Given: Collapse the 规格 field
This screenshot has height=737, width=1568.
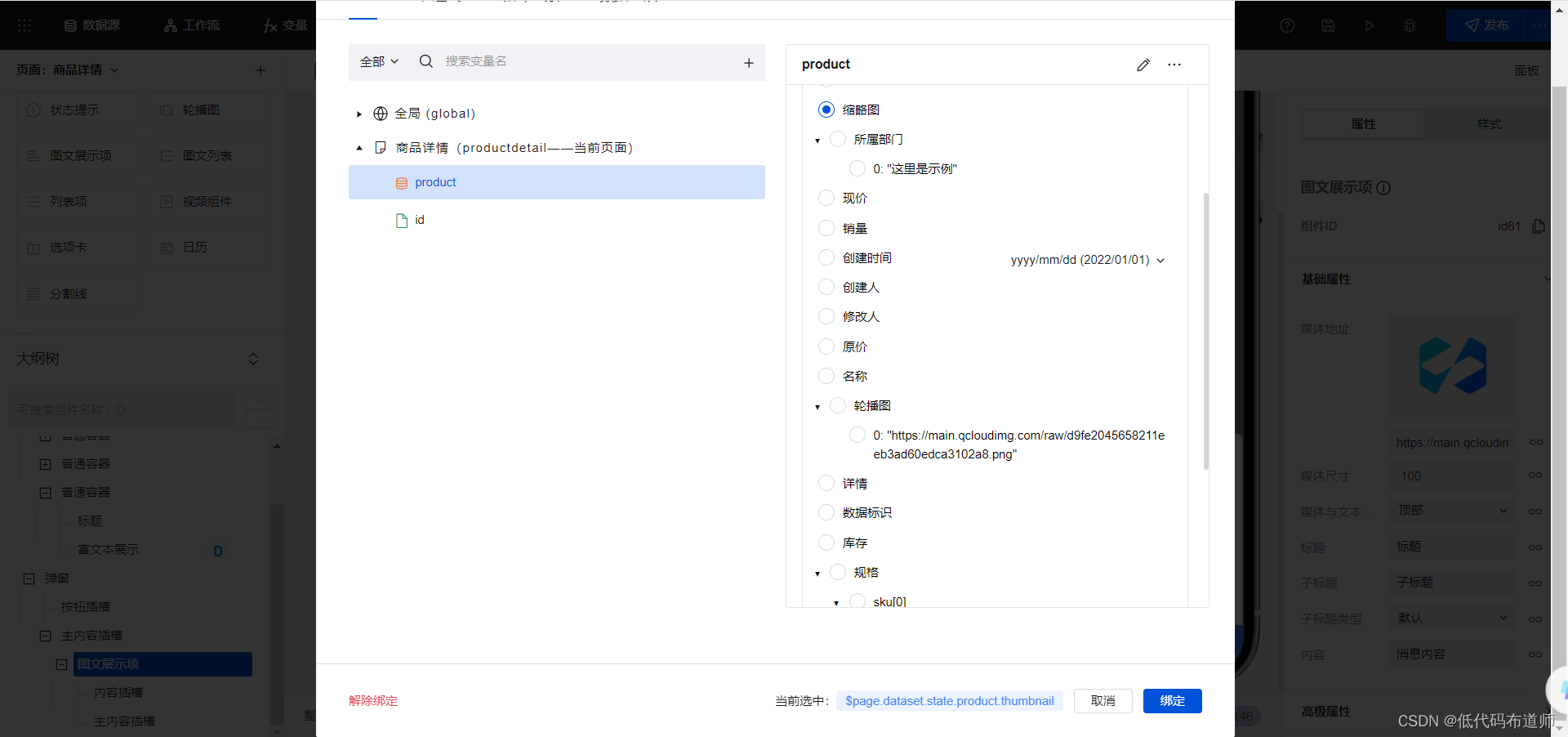Looking at the screenshot, I should point(817,574).
